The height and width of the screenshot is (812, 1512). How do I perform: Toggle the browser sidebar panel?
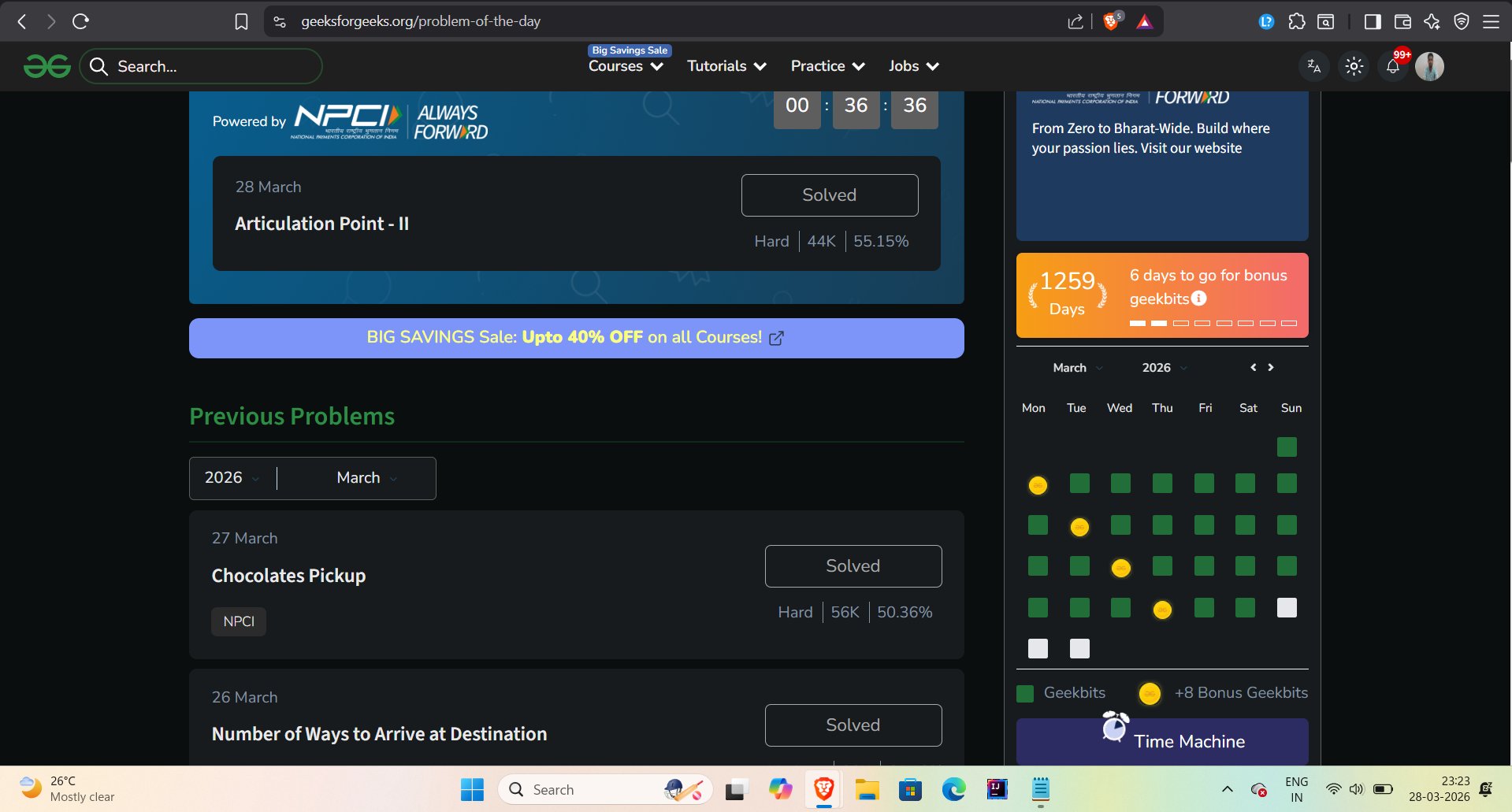(1373, 21)
